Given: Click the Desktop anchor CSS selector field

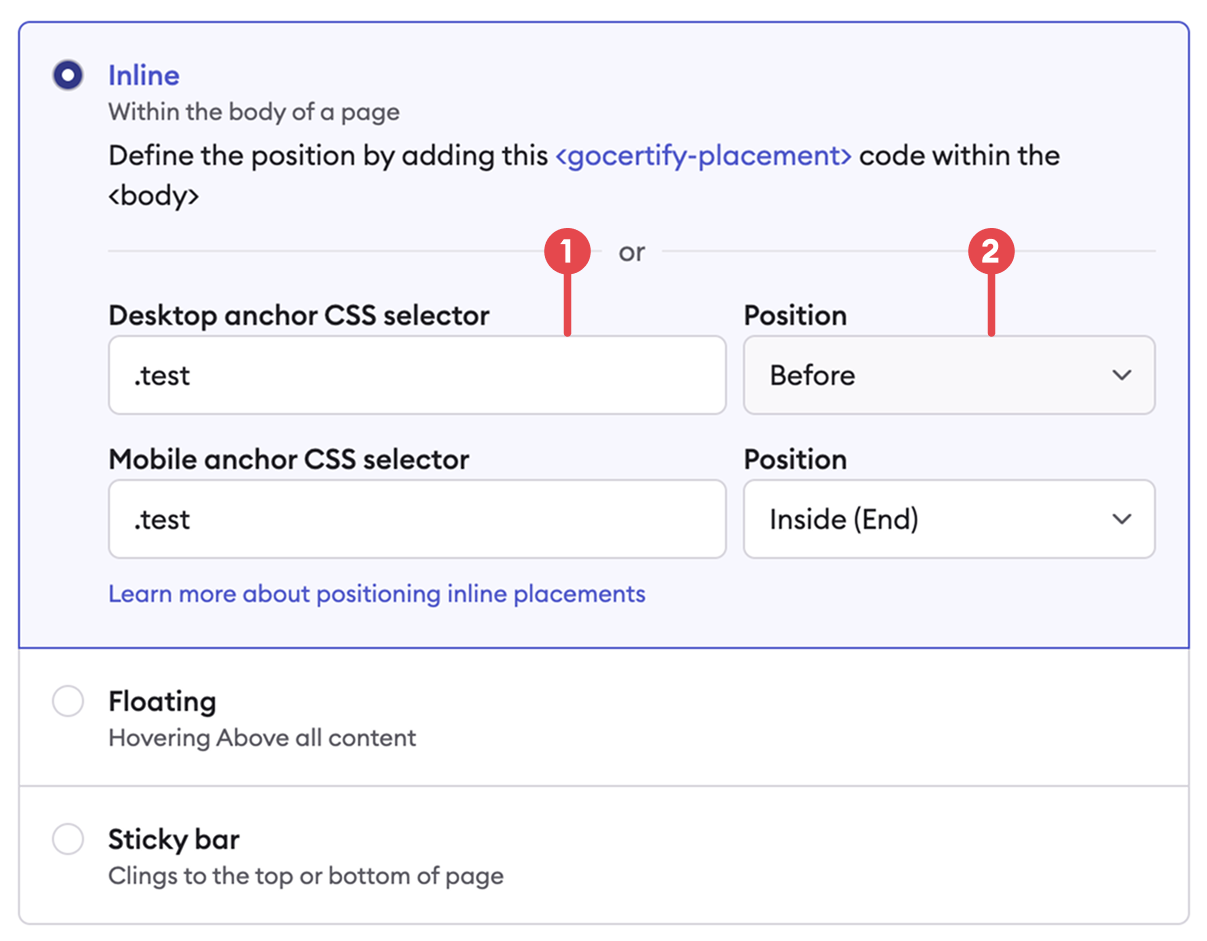Looking at the screenshot, I should click(x=417, y=375).
